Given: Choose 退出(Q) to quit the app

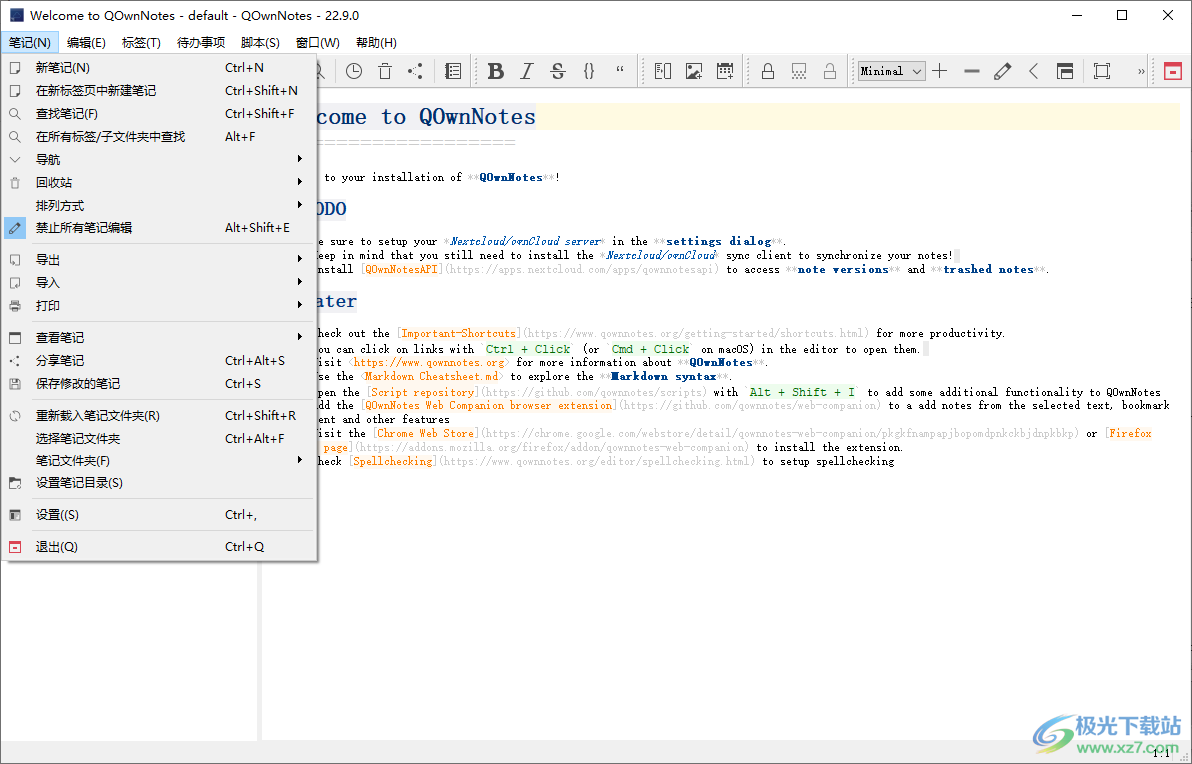Looking at the screenshot, I should (57, 547).
